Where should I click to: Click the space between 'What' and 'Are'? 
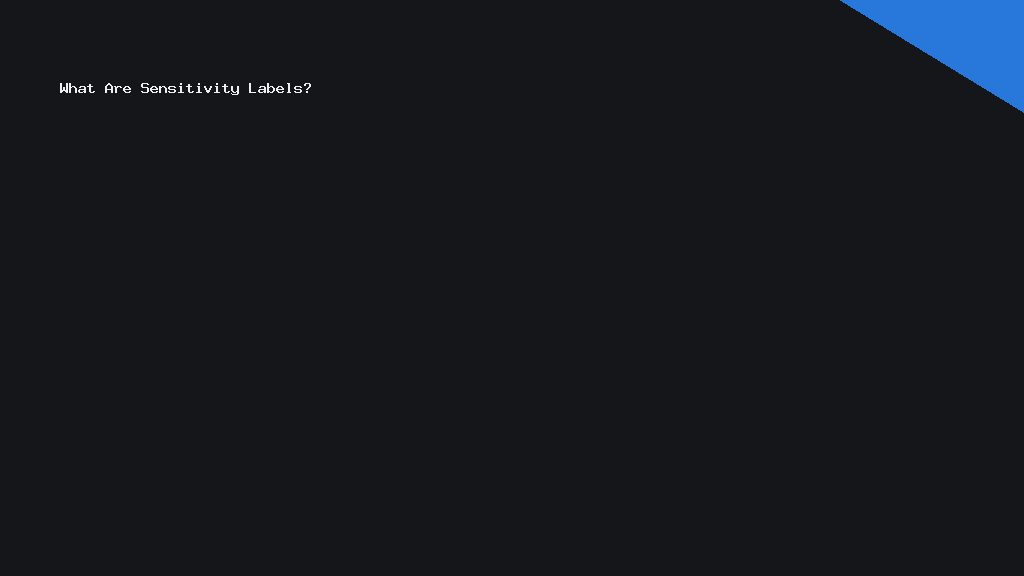coord(100,88)
